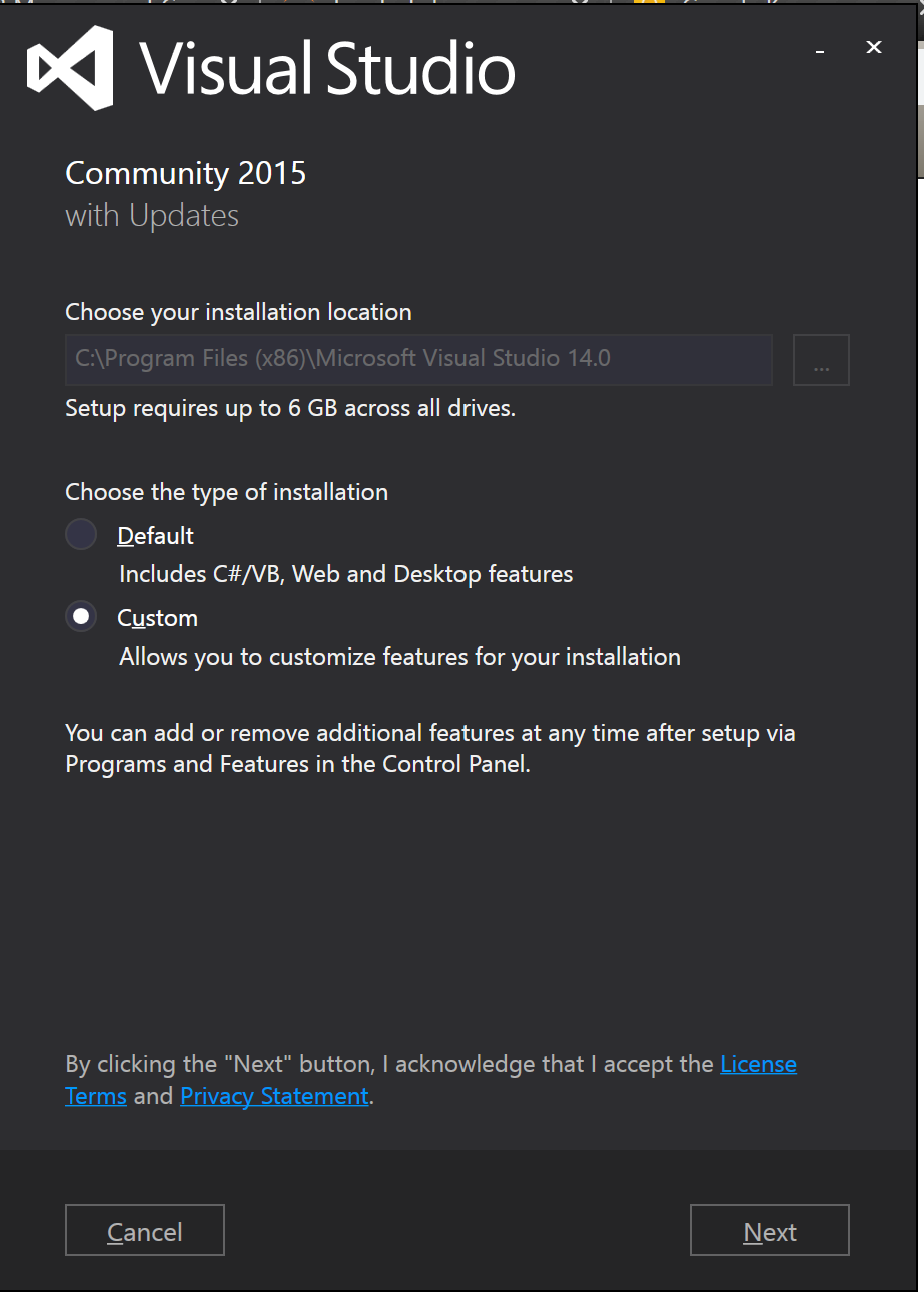924x1292 pixels.
Task: Close the Visual Studio setup window
Action: point(873,47)
